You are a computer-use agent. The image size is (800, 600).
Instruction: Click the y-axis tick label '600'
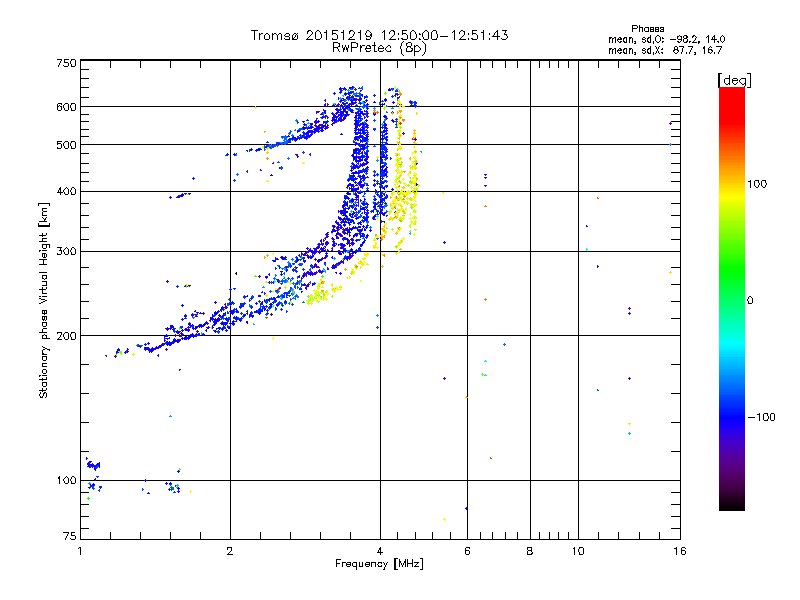[x=66, y=107]
